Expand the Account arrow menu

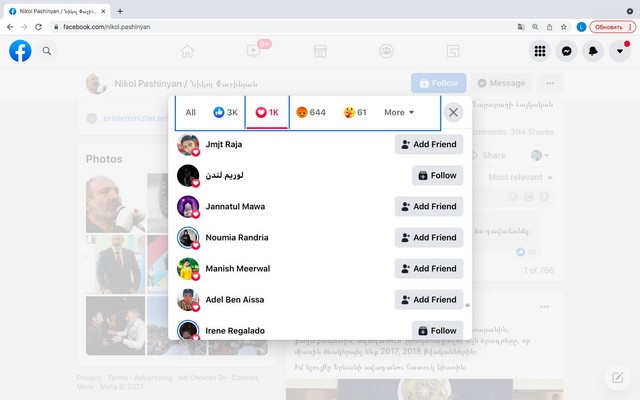(x=620, y=51)
